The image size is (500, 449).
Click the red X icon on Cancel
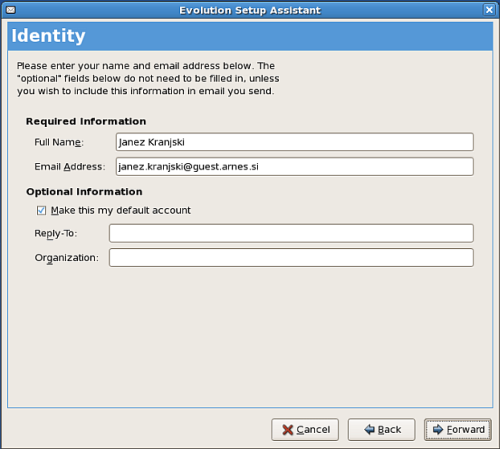[287, 430]
